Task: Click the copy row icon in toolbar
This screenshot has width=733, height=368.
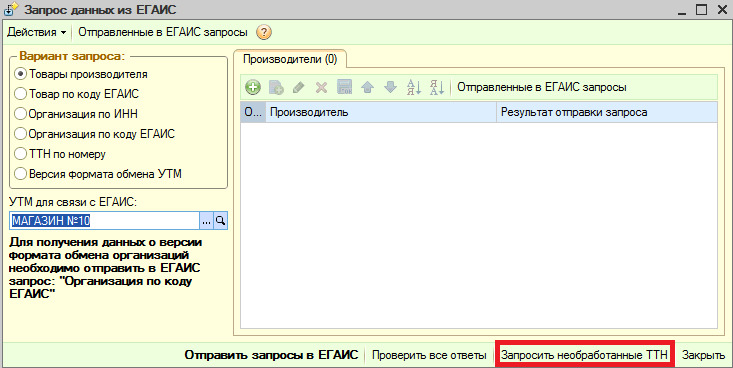Action: [x=276, y=87]
